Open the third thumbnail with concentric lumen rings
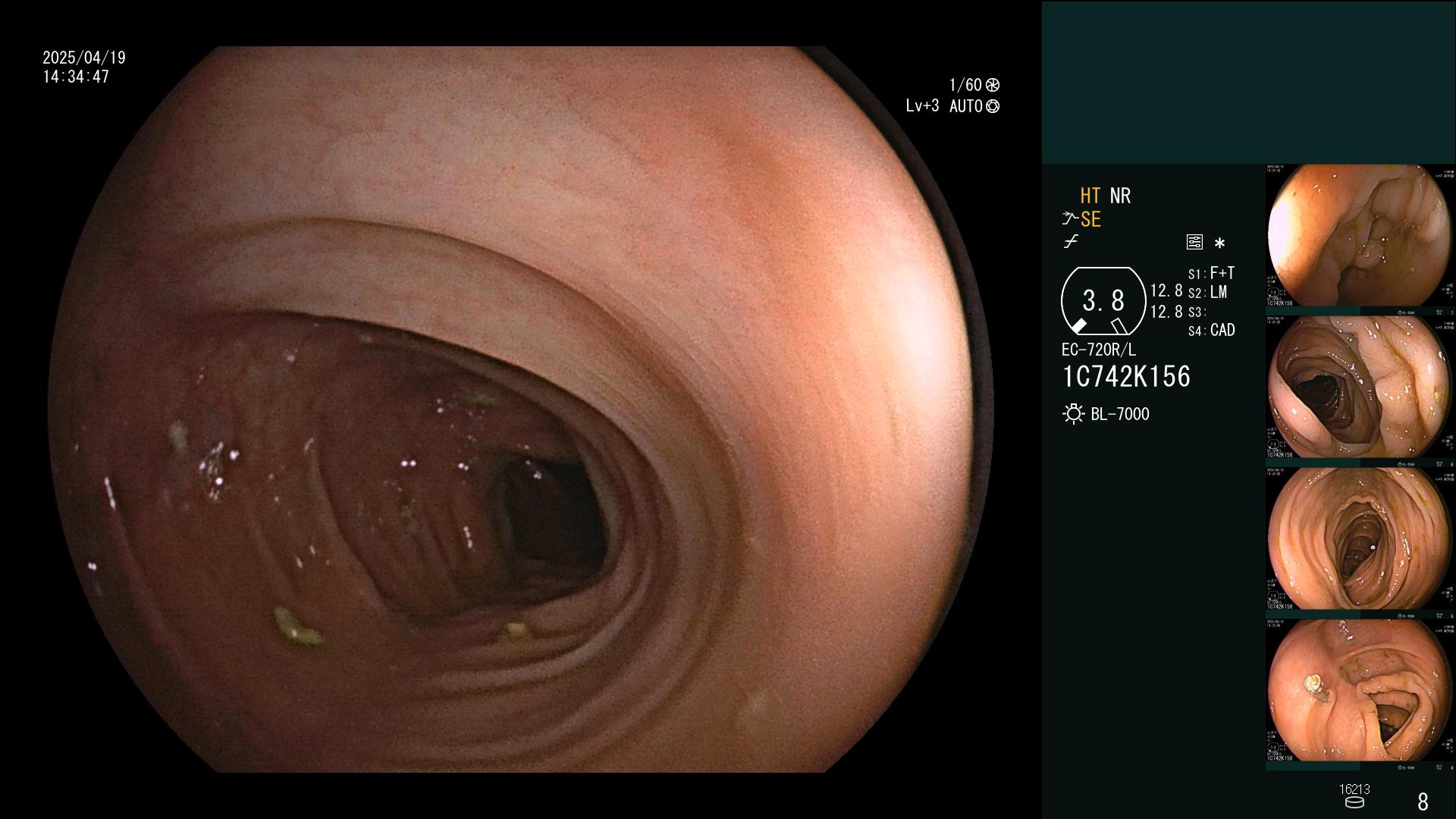The height and width of the screenshot is (819, 1456). 1360,539
